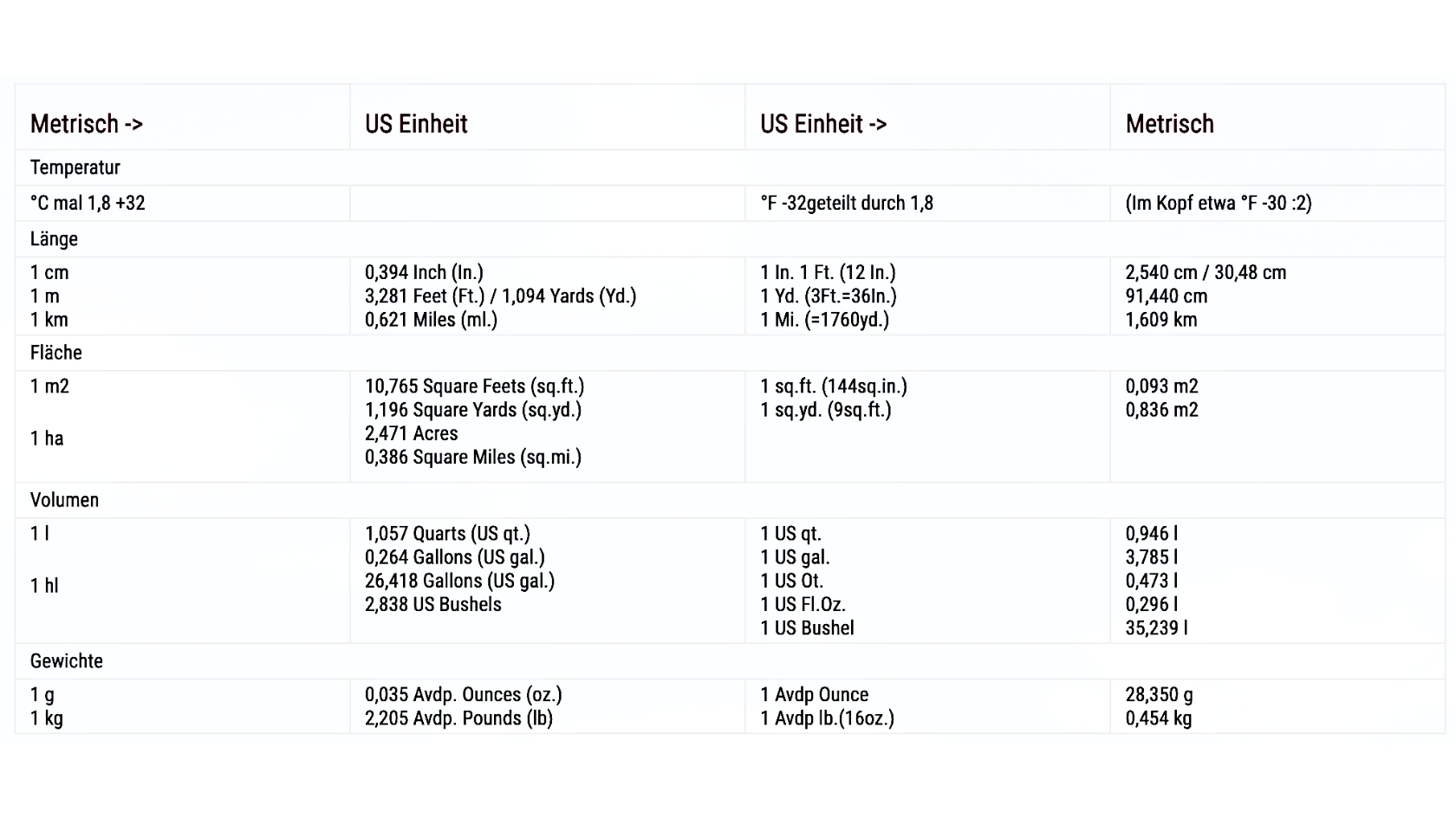Select '2,205 Avdp. Pounds (lb)' entry
The width and height of the screenshot is (1456, 819).
[458, 718]
